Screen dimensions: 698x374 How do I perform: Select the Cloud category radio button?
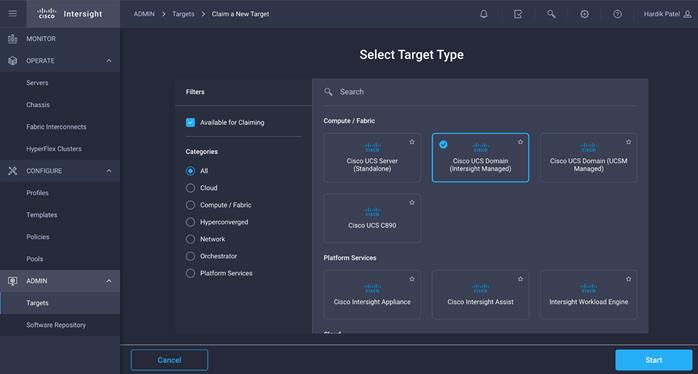click(x=191, y=188)
